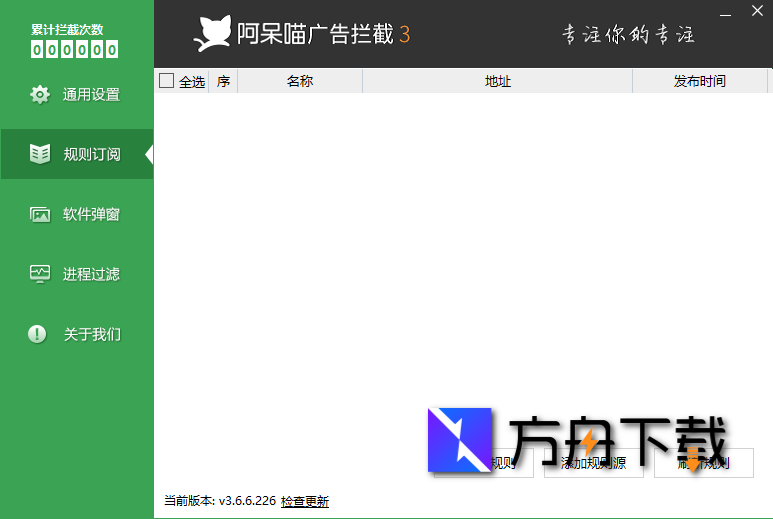The width and height of the screenshot is (773, 519).
Task: Click the 当前版本: v3.6.6.226 text
Action: tap(220, 501)
